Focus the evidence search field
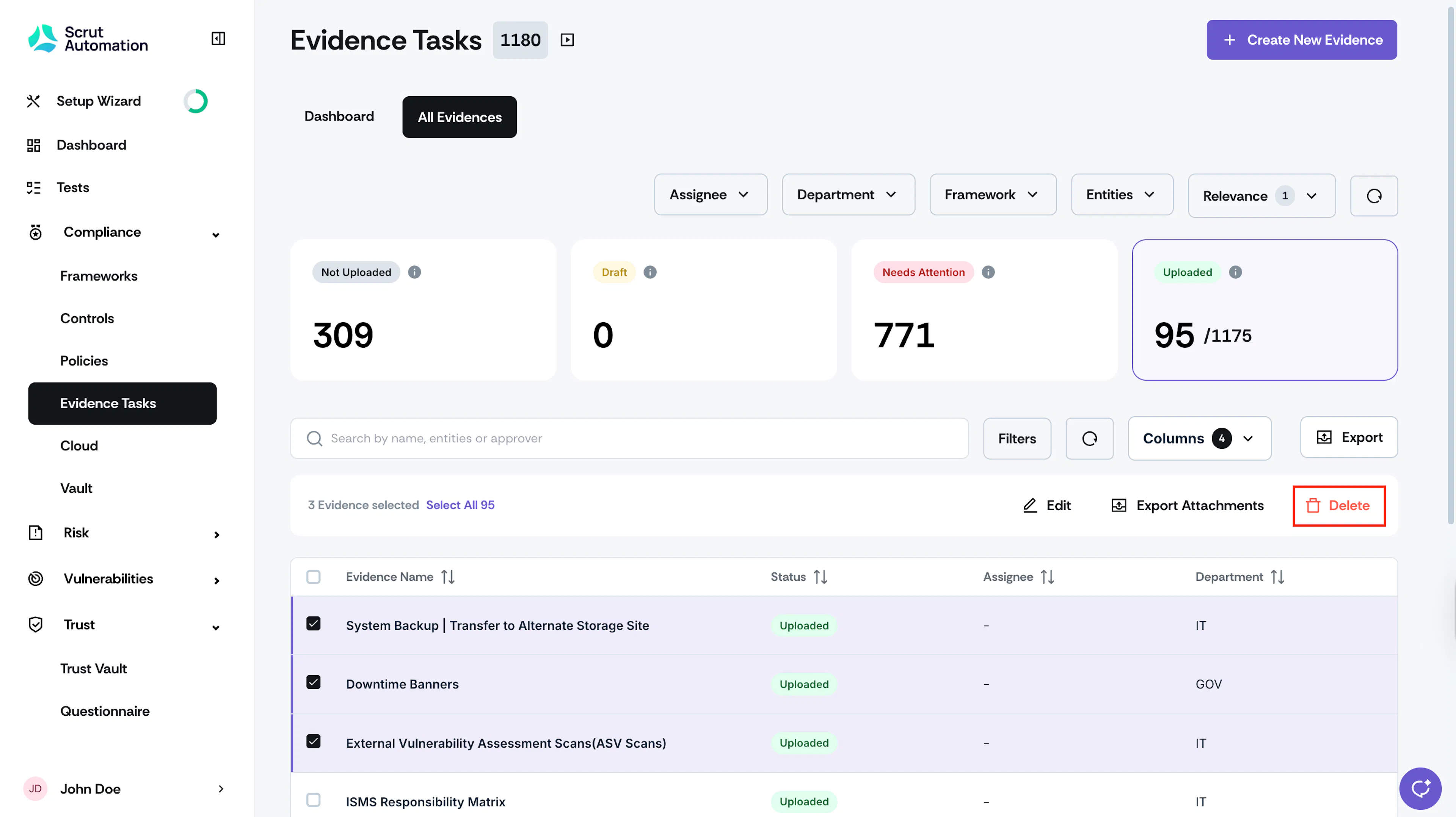The height and width of the screenshot is (817, 1456). click(629, 438)
